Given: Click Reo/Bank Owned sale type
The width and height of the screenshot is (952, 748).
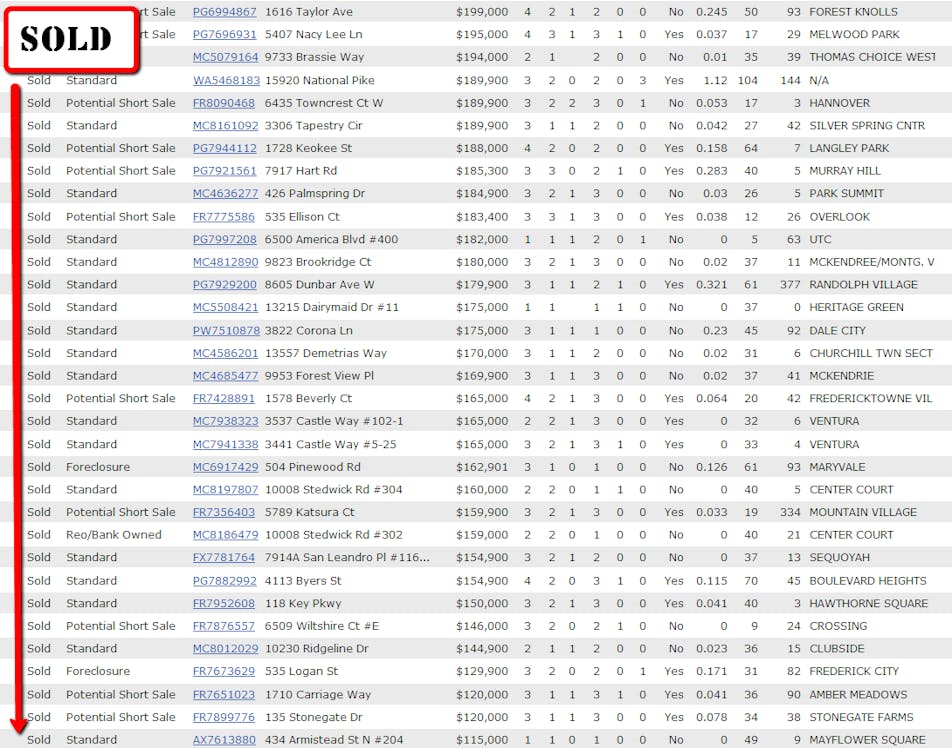Looking at the screenshot, I should (x=114, y=535).
